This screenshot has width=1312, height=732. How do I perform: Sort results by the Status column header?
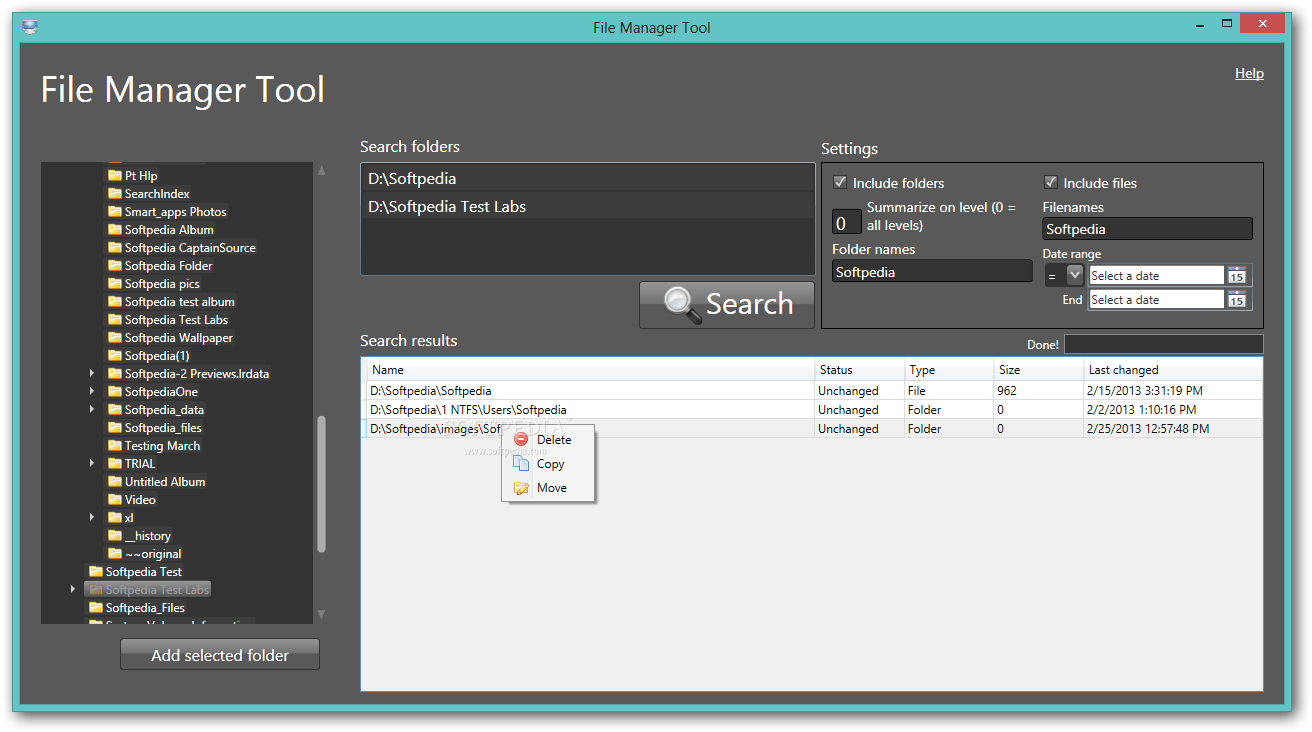click(860, 370)
